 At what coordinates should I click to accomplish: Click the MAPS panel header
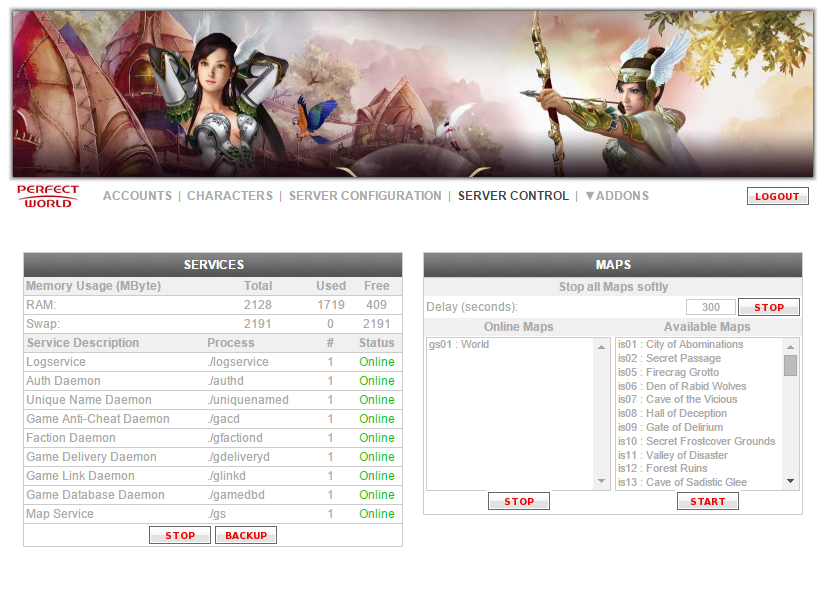coord(613,264)
